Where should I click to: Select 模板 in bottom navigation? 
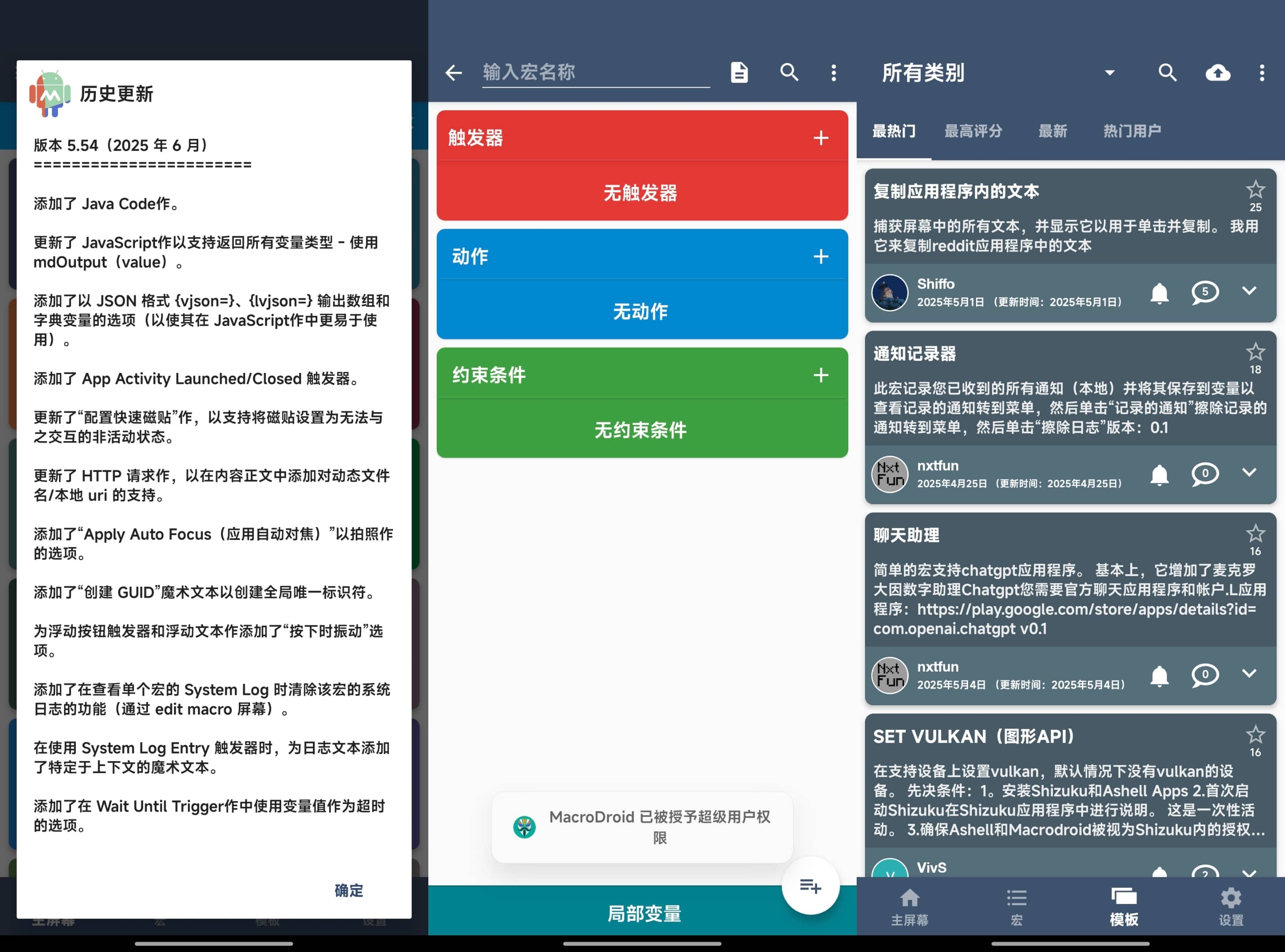pyautogui.click(x=1124, y=907)
